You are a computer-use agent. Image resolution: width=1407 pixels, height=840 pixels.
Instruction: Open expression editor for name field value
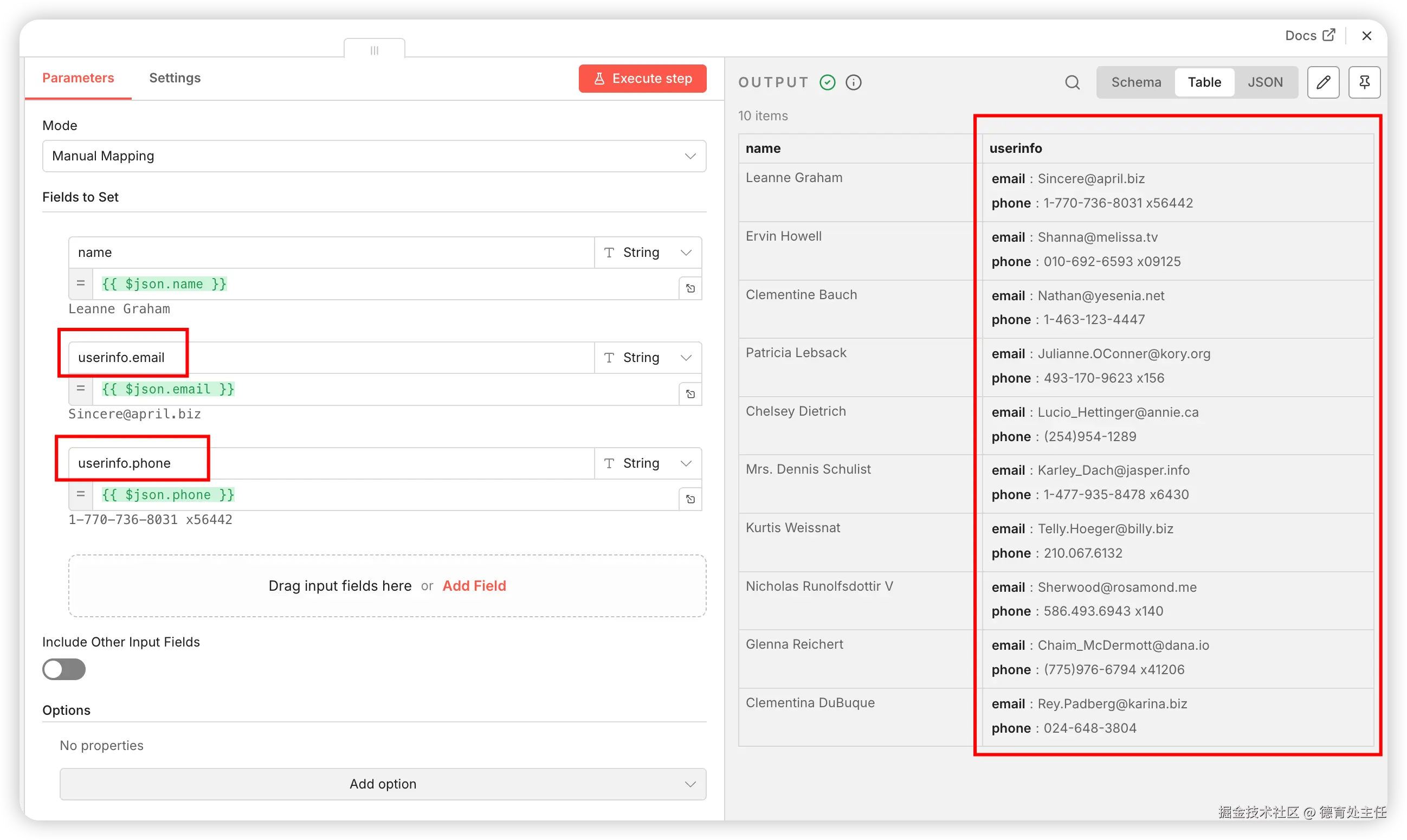(690, 289)
